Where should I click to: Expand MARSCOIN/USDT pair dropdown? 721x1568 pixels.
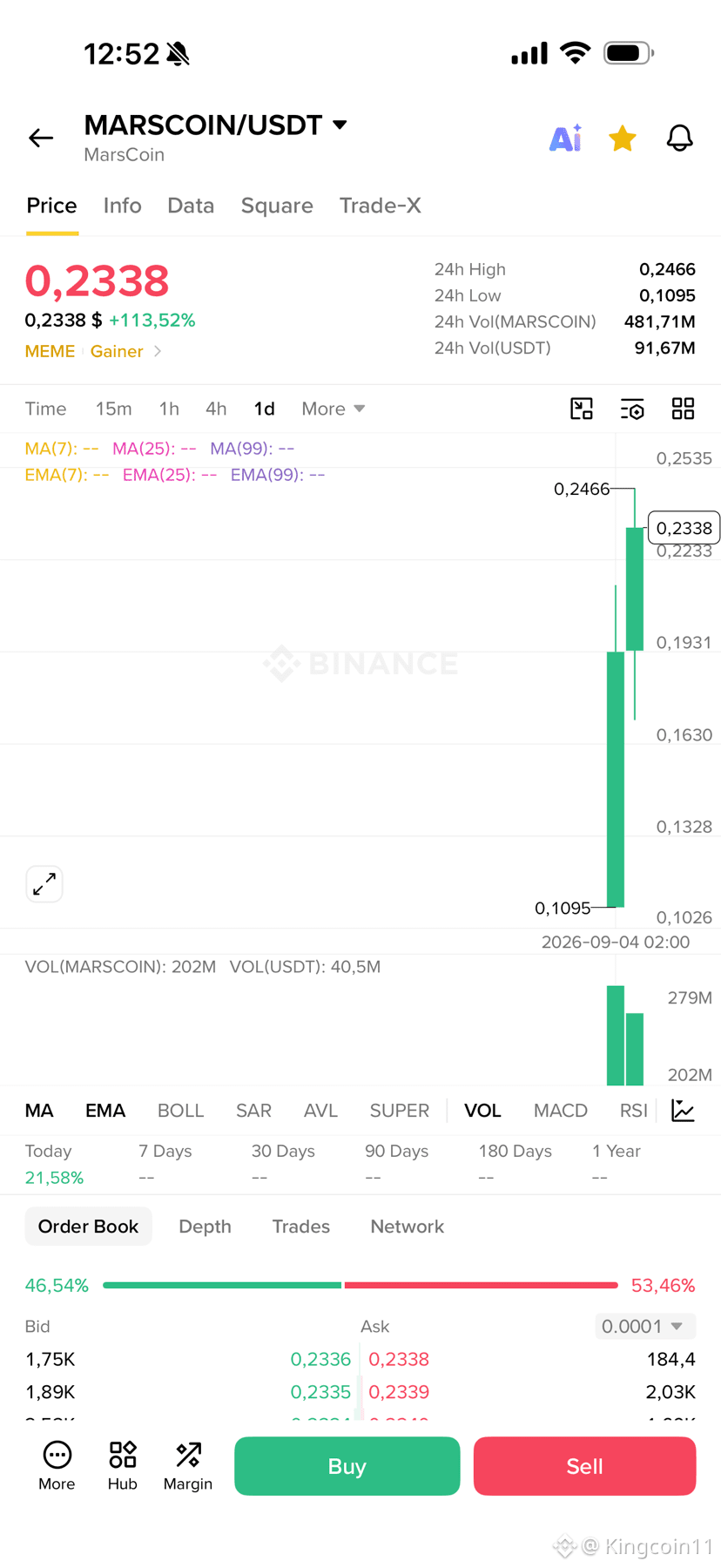tap(340, 125)
